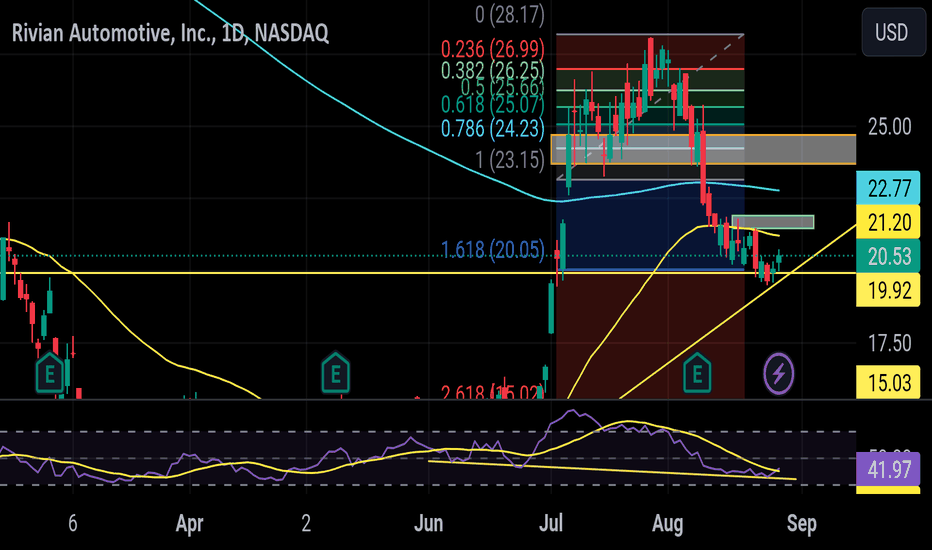Select the 22.77 cyan price label
The width and height of the screenshot is (932, 550).
[888, 188]
